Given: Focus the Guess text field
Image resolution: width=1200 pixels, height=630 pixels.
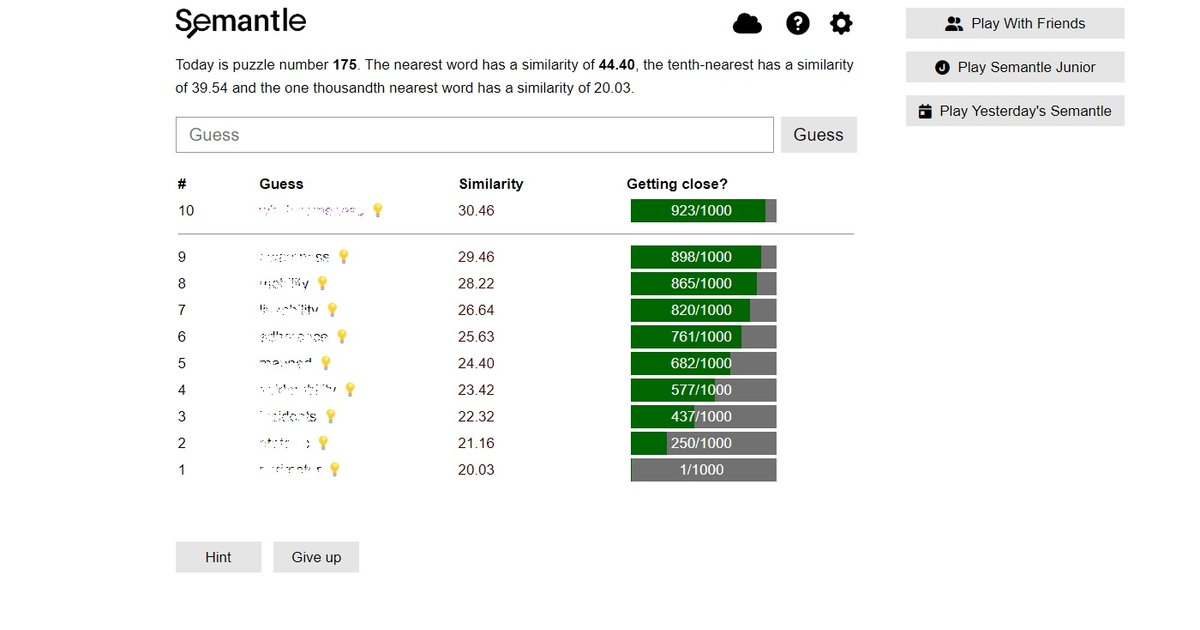Looking at the screenshot, I should [475, 135].
